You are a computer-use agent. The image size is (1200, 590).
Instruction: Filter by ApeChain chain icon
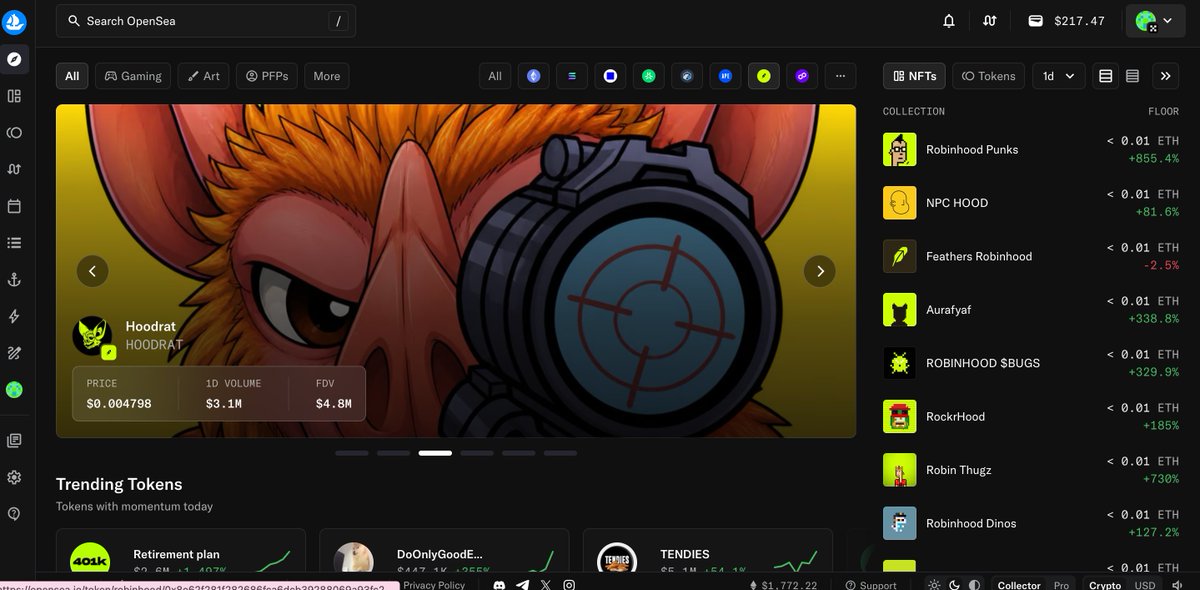click(x=725, y=76)
